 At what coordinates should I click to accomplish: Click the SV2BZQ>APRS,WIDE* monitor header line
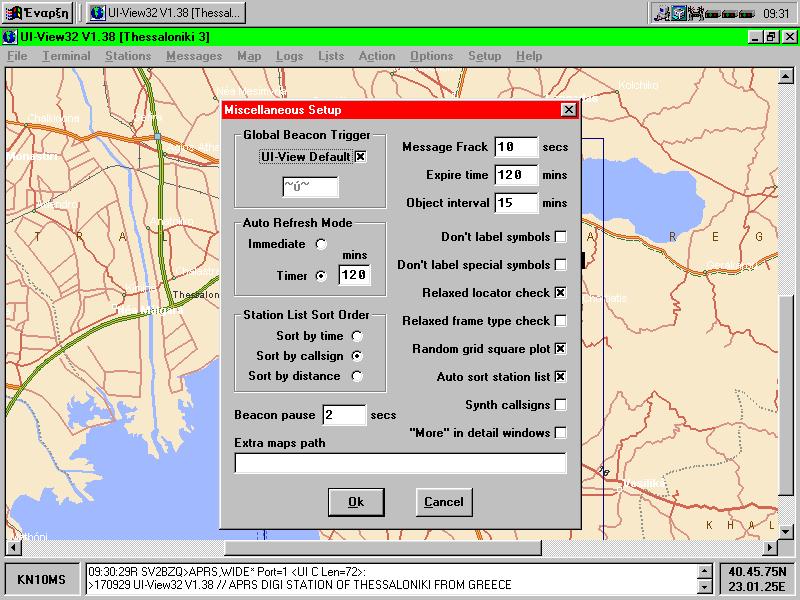(227, 572)
